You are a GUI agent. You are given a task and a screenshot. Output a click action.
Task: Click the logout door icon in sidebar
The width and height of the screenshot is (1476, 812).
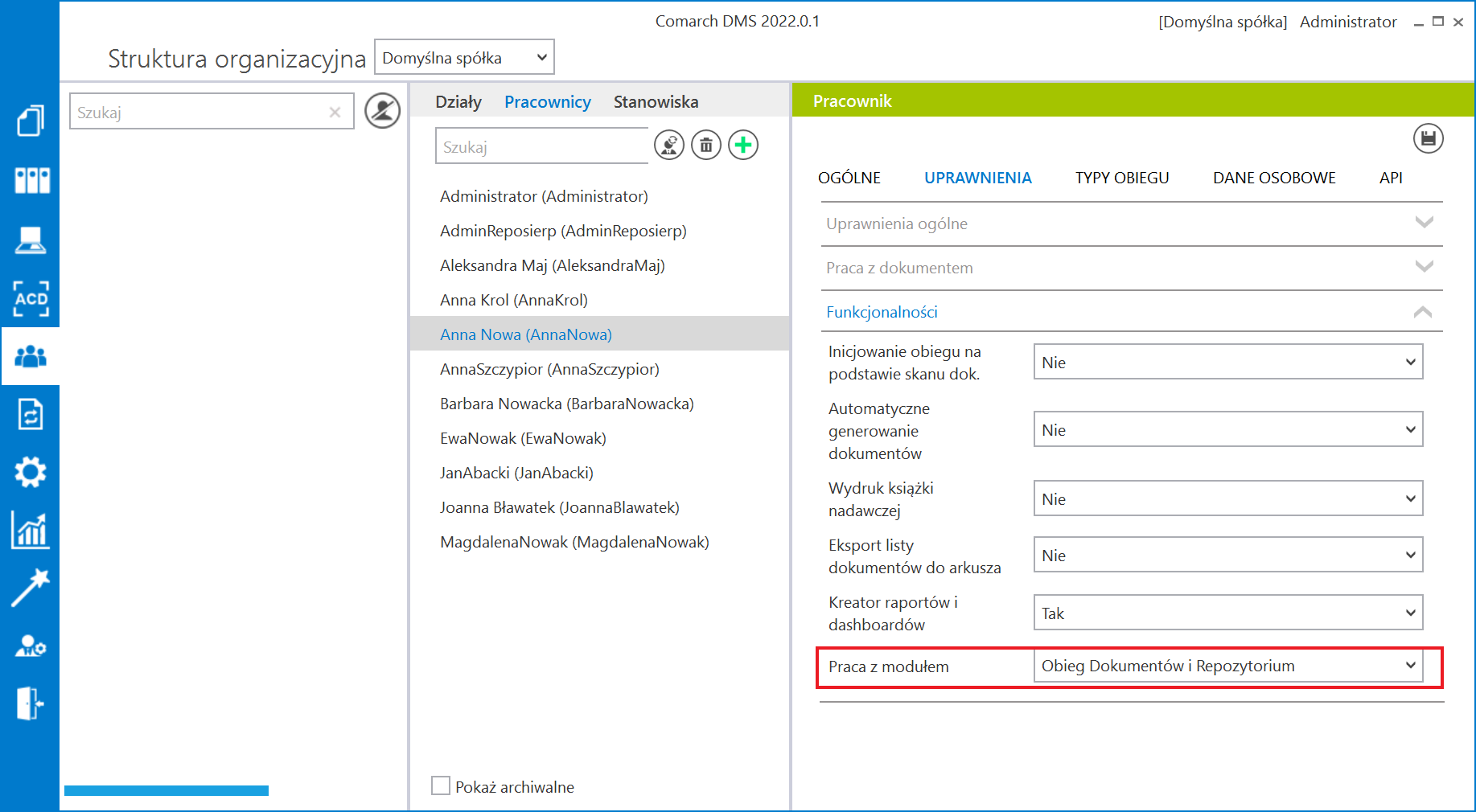pyautogui.click(x=31, y=703)
